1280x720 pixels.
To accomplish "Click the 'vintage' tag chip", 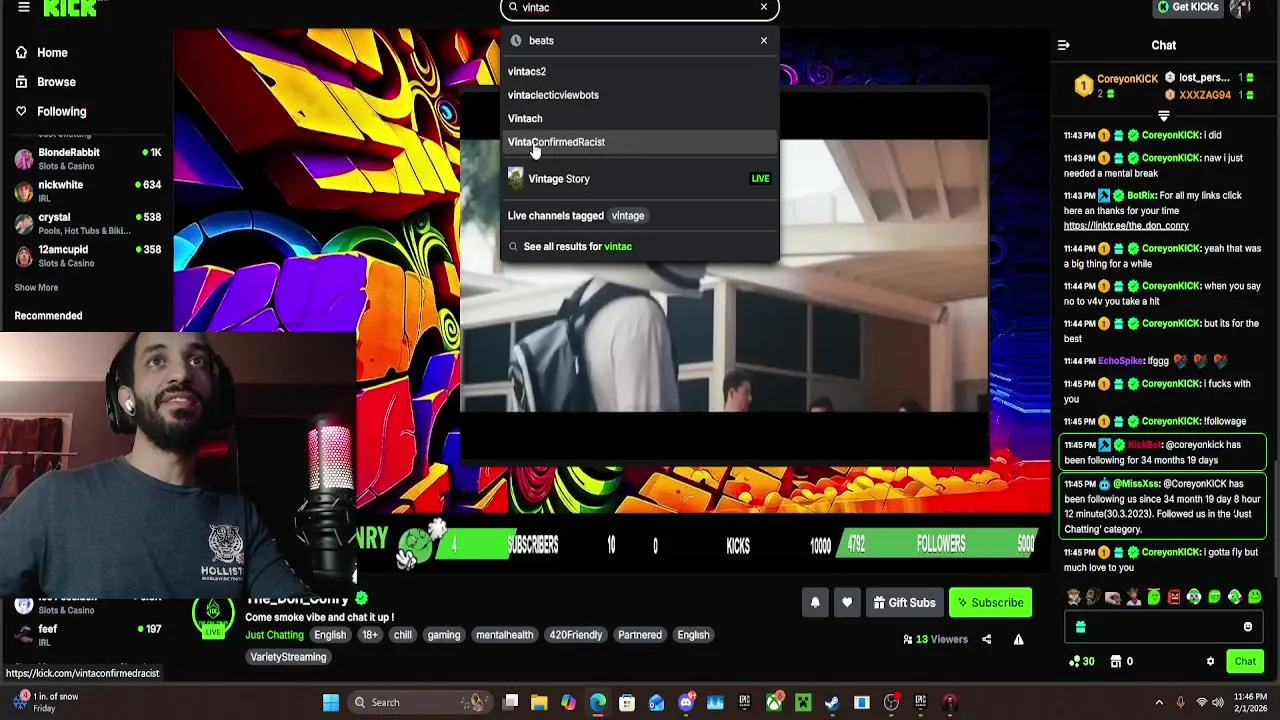I will tap(628, 216).
